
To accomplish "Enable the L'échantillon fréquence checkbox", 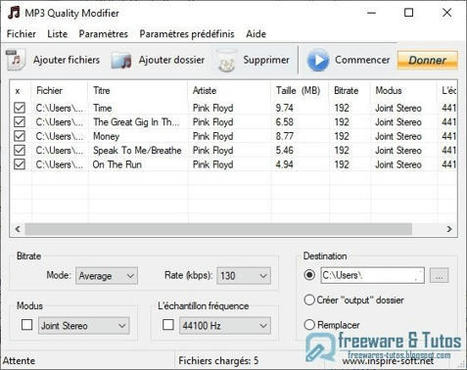I will click(x=168, y=325).
